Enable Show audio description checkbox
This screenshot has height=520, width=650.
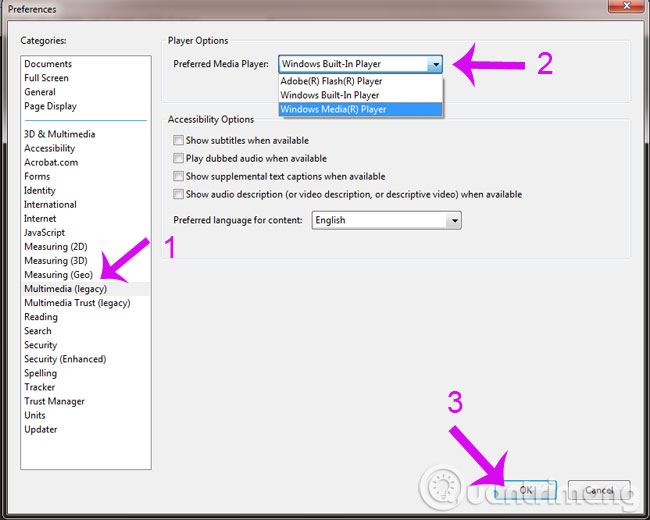pyautogui.click(x=178, y=194)
